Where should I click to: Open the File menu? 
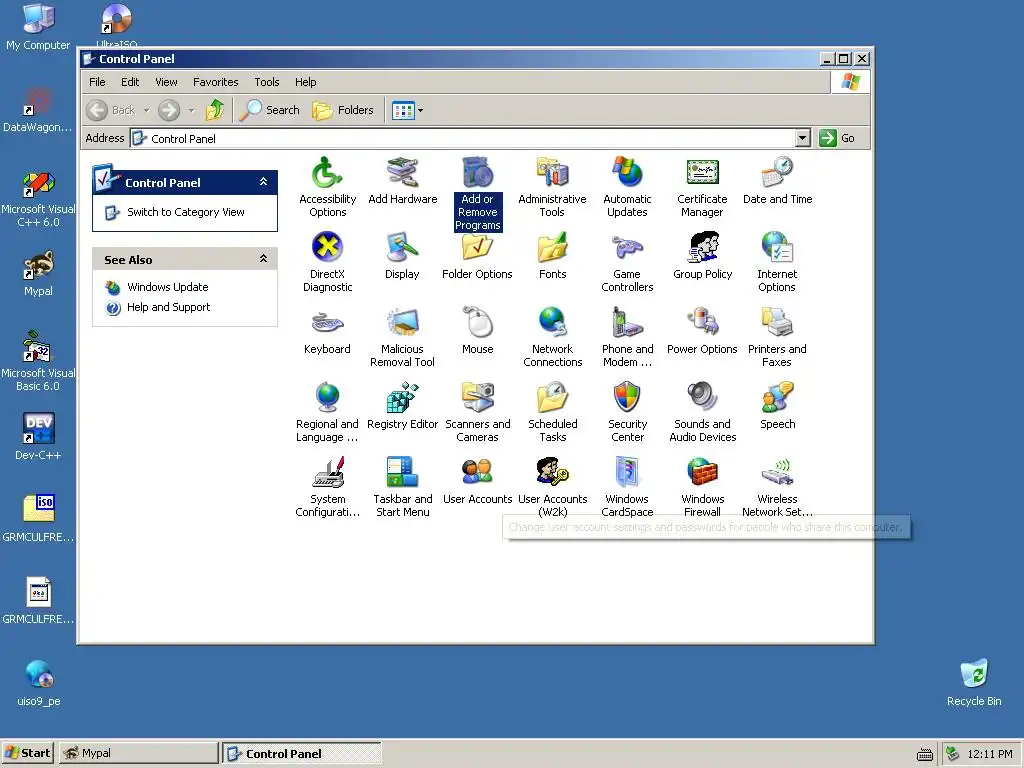point(97,82)
